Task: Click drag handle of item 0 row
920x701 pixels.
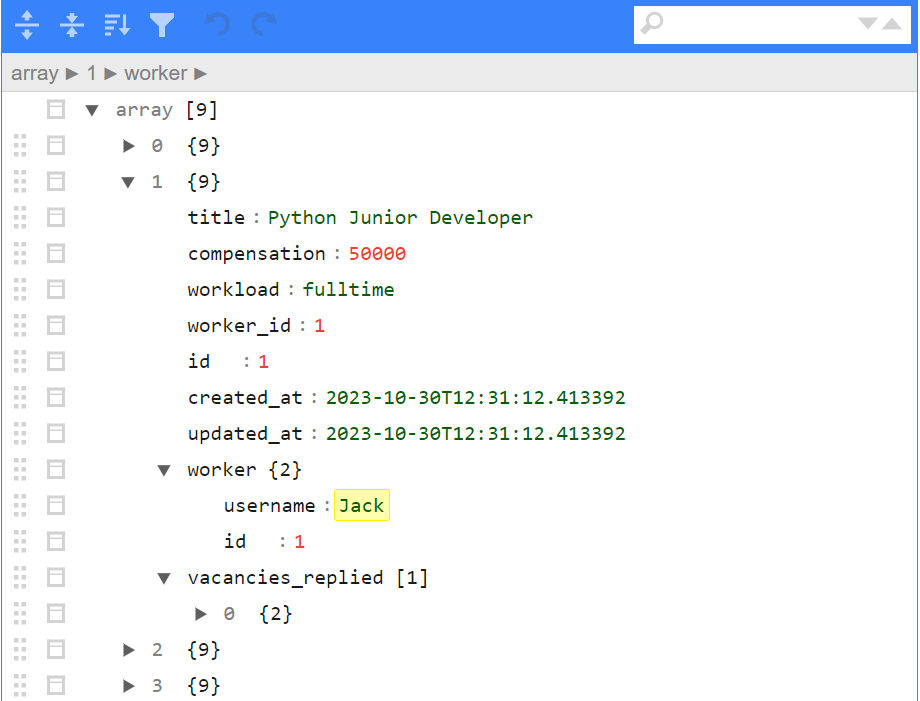Action: [x=20, y=145]
